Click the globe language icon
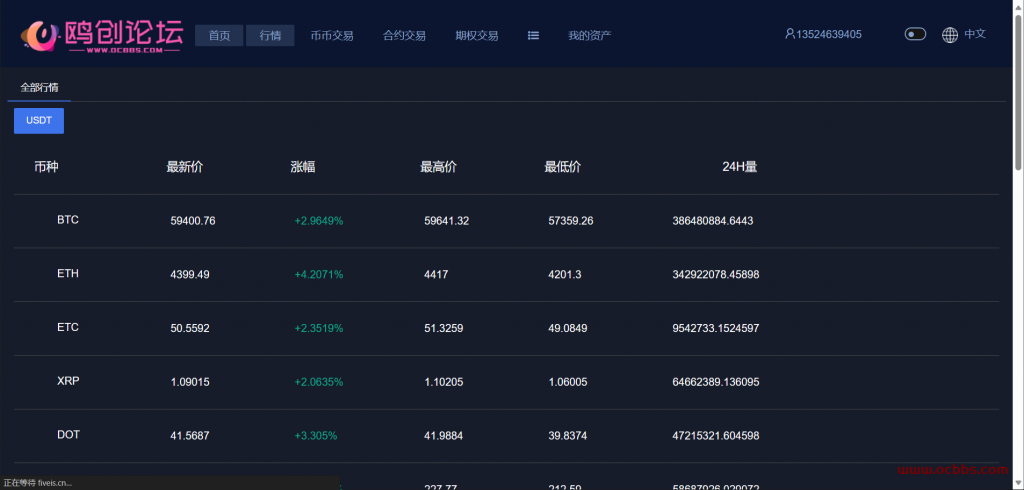The image size is (1024, 490). click(x=950, y=35)
